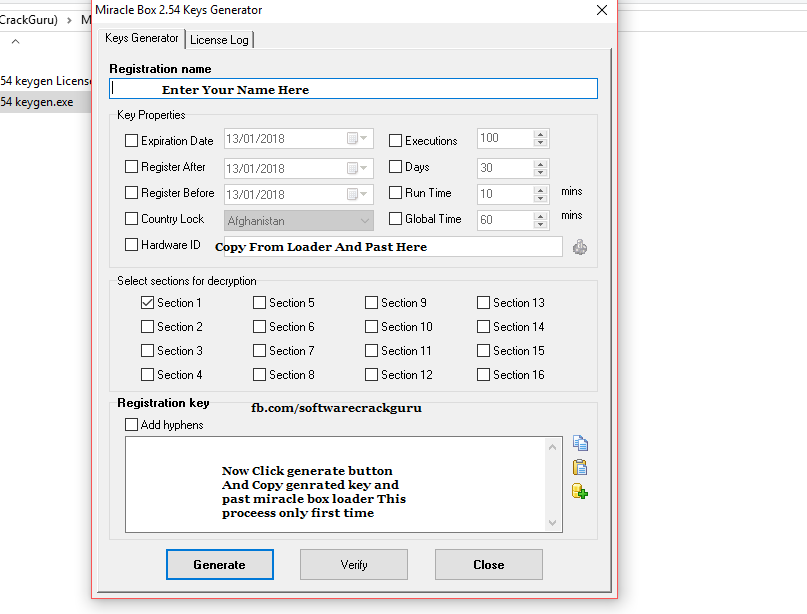Enable the Days checkbox
807x614 pixels.
395,167
